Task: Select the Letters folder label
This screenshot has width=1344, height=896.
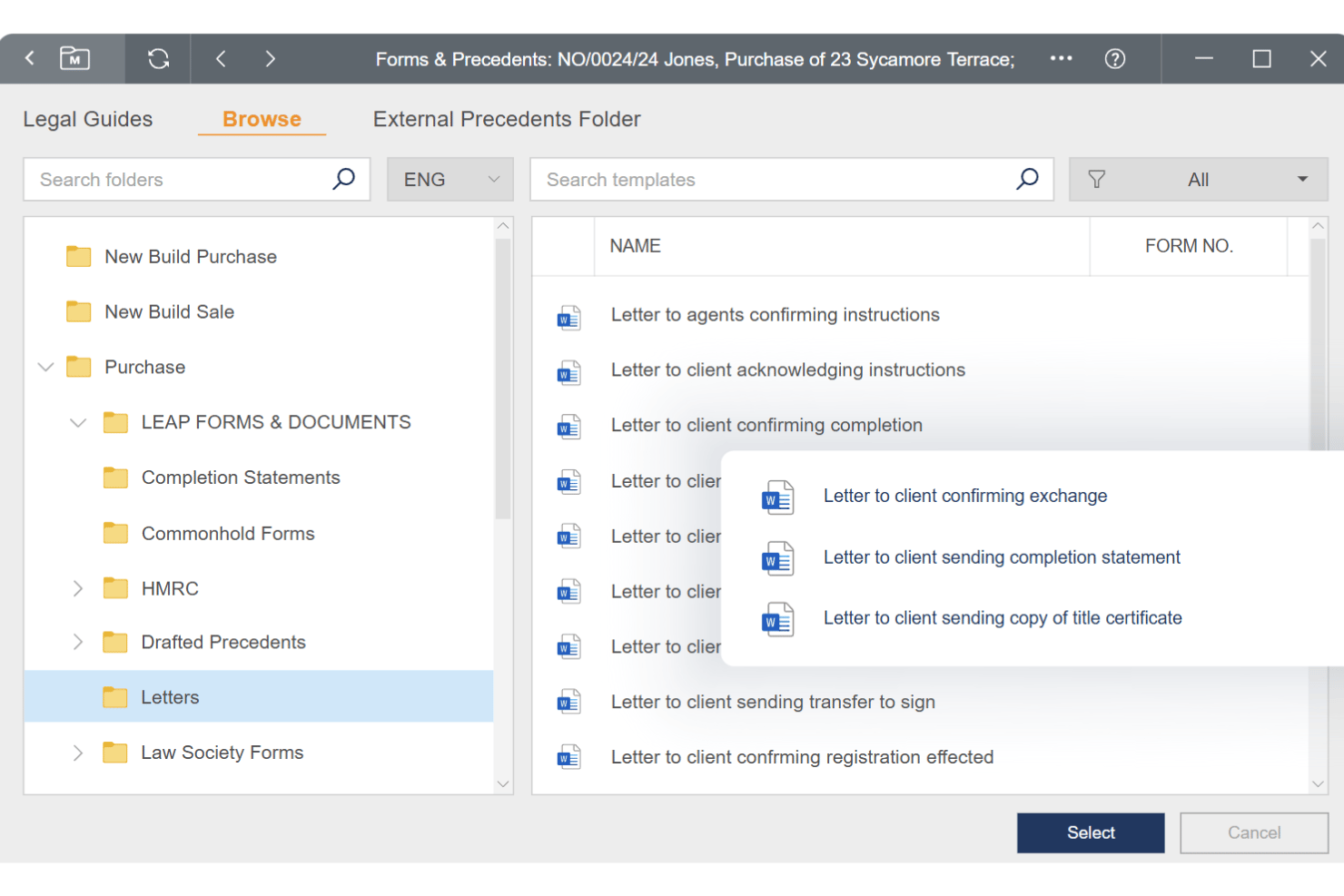Action: (x=170, y=697)
